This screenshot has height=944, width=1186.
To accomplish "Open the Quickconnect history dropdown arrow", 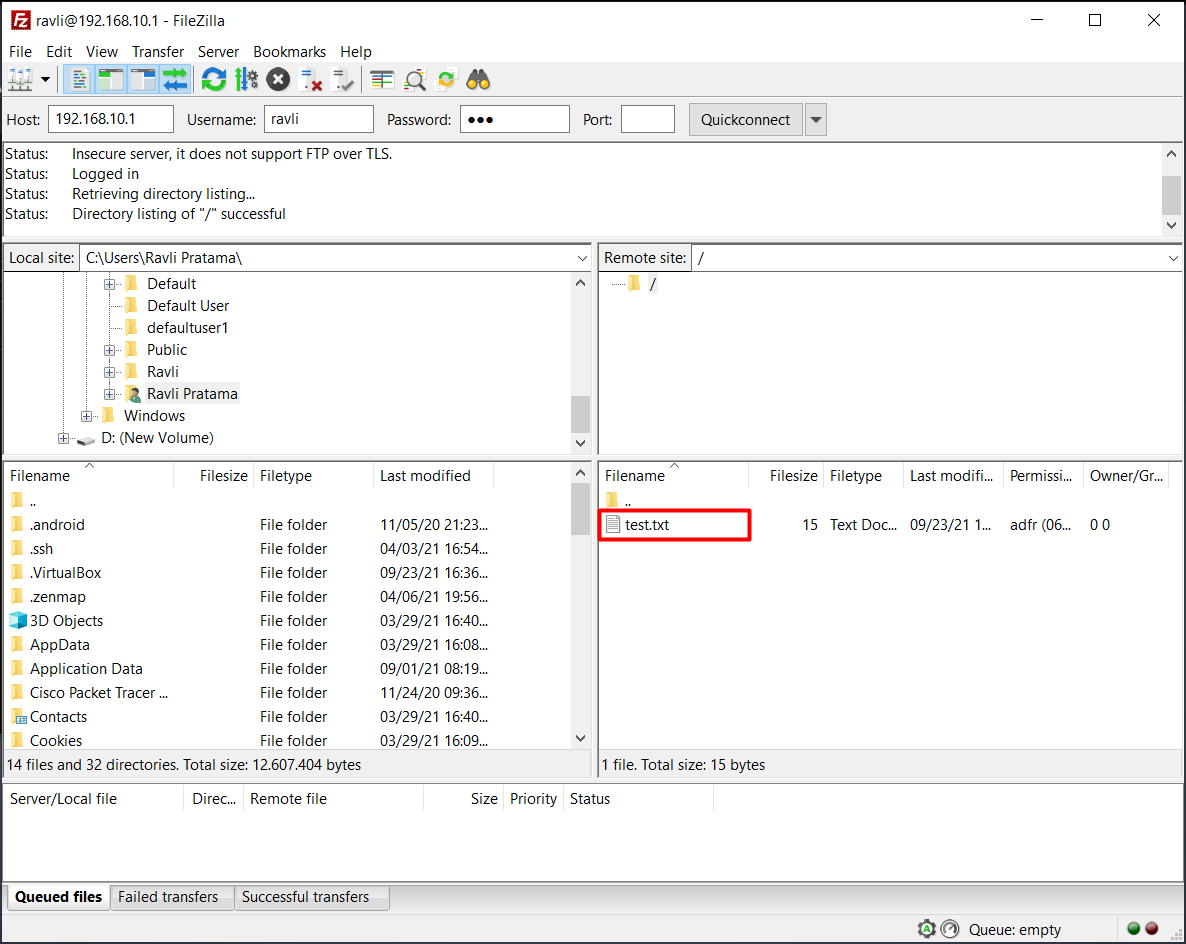I will [816, 120].
